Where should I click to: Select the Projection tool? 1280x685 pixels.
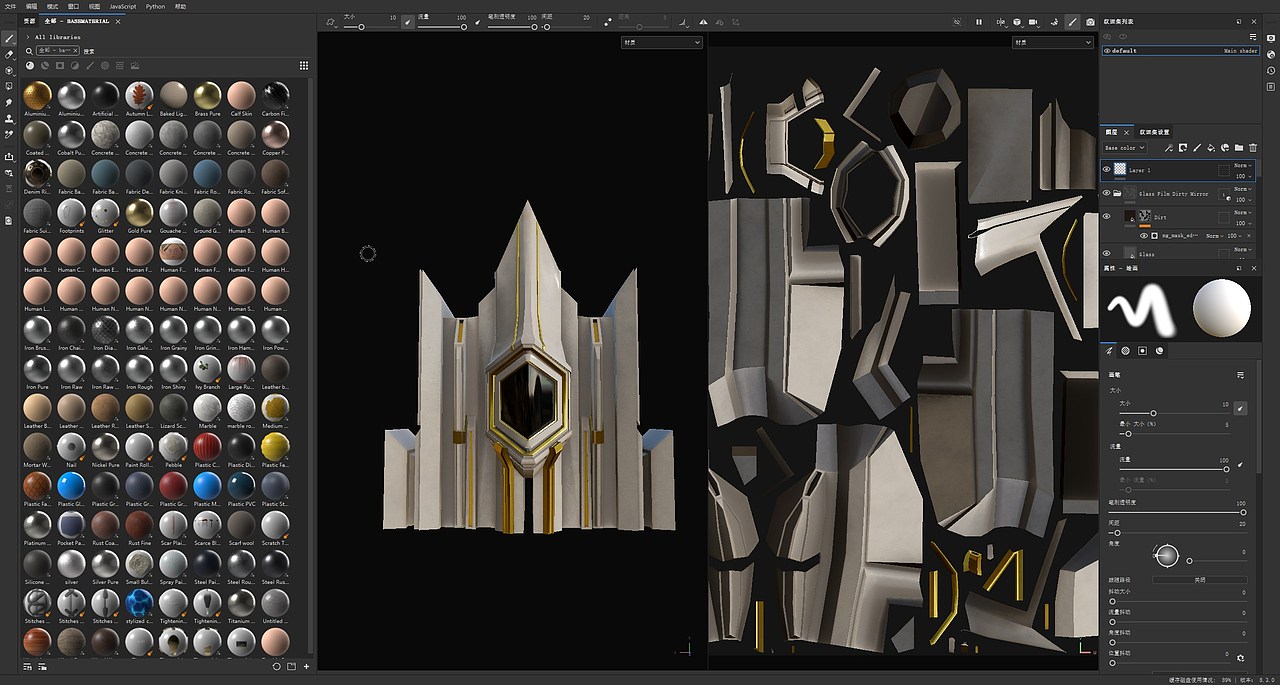[9, 71]
